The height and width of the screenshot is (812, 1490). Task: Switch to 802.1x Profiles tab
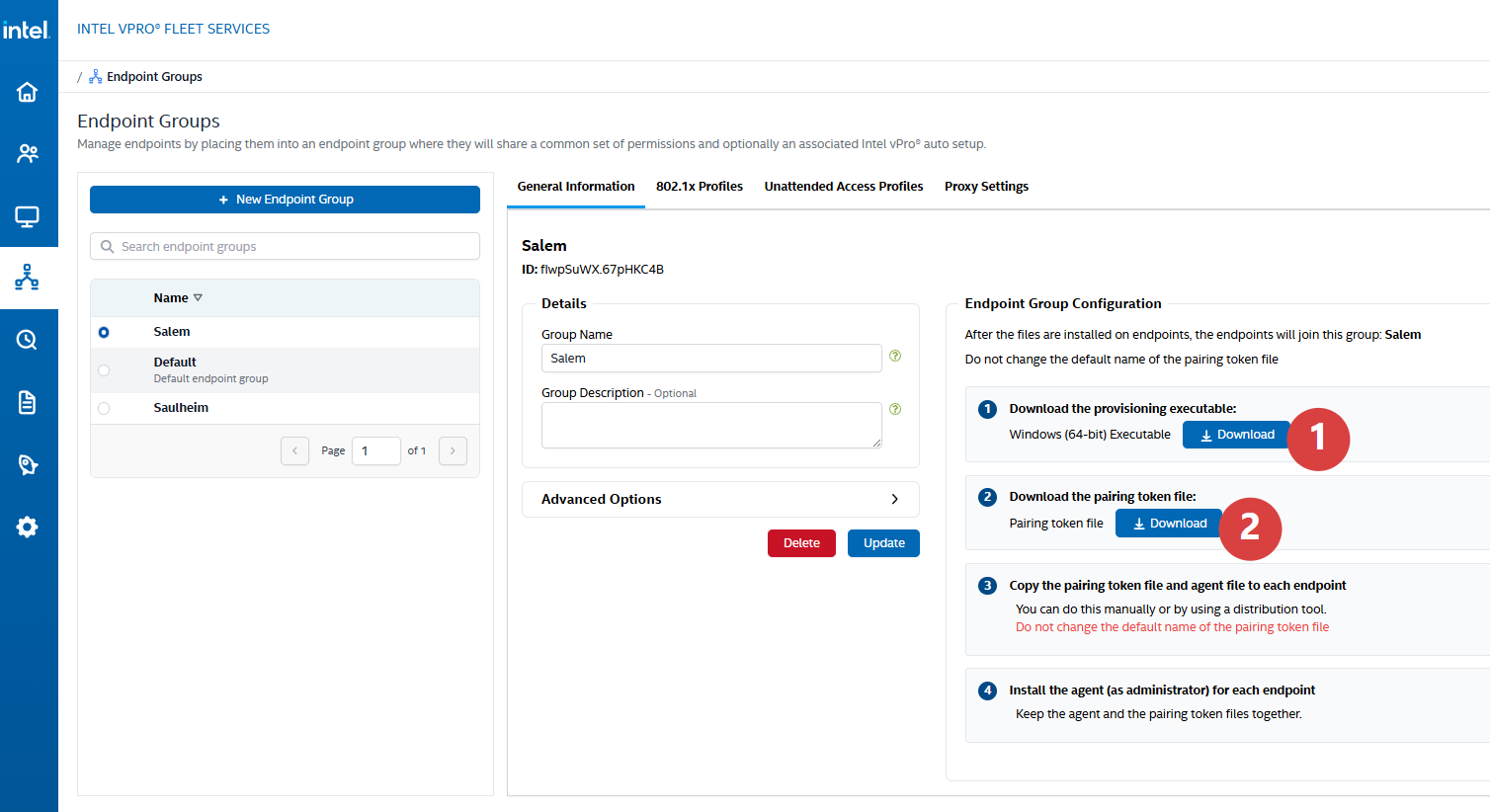tap(700, 186)
